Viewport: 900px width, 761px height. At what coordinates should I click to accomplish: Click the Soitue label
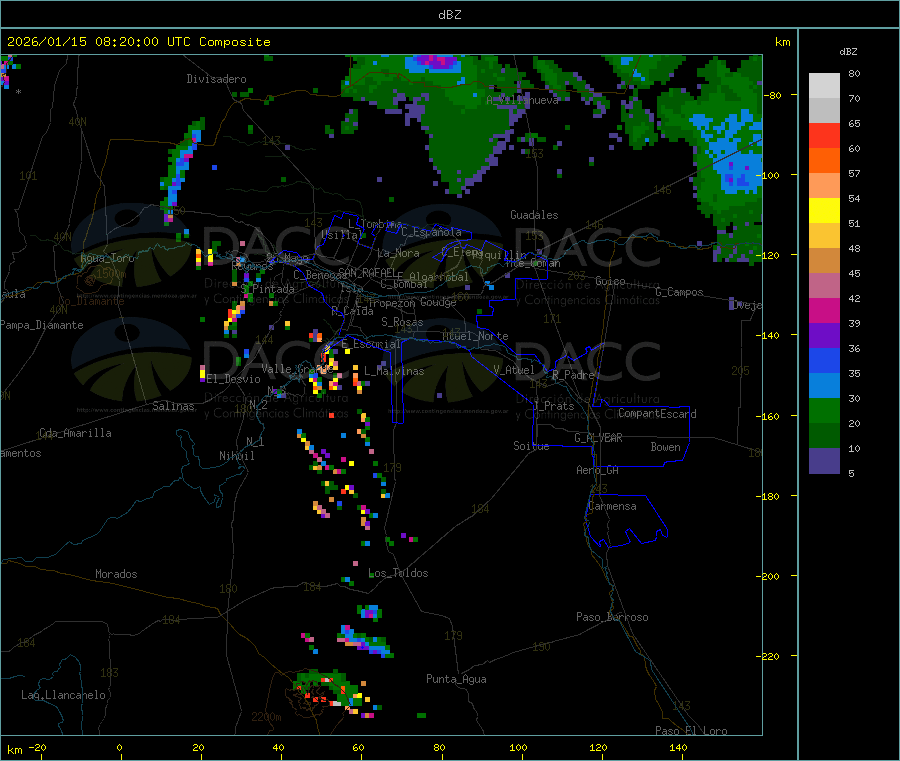(531, 446)
